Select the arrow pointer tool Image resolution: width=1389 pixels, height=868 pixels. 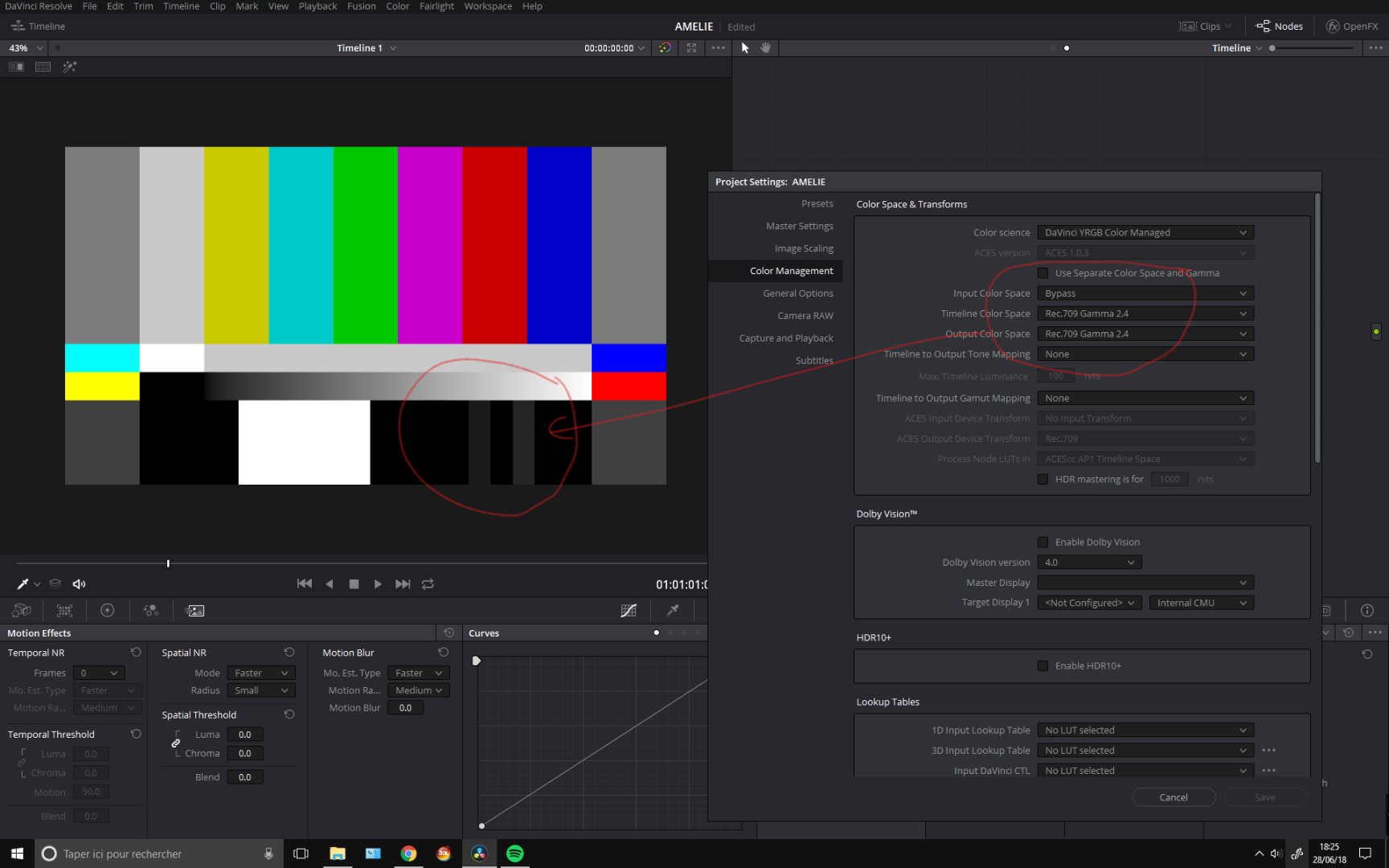pos(745,48)
